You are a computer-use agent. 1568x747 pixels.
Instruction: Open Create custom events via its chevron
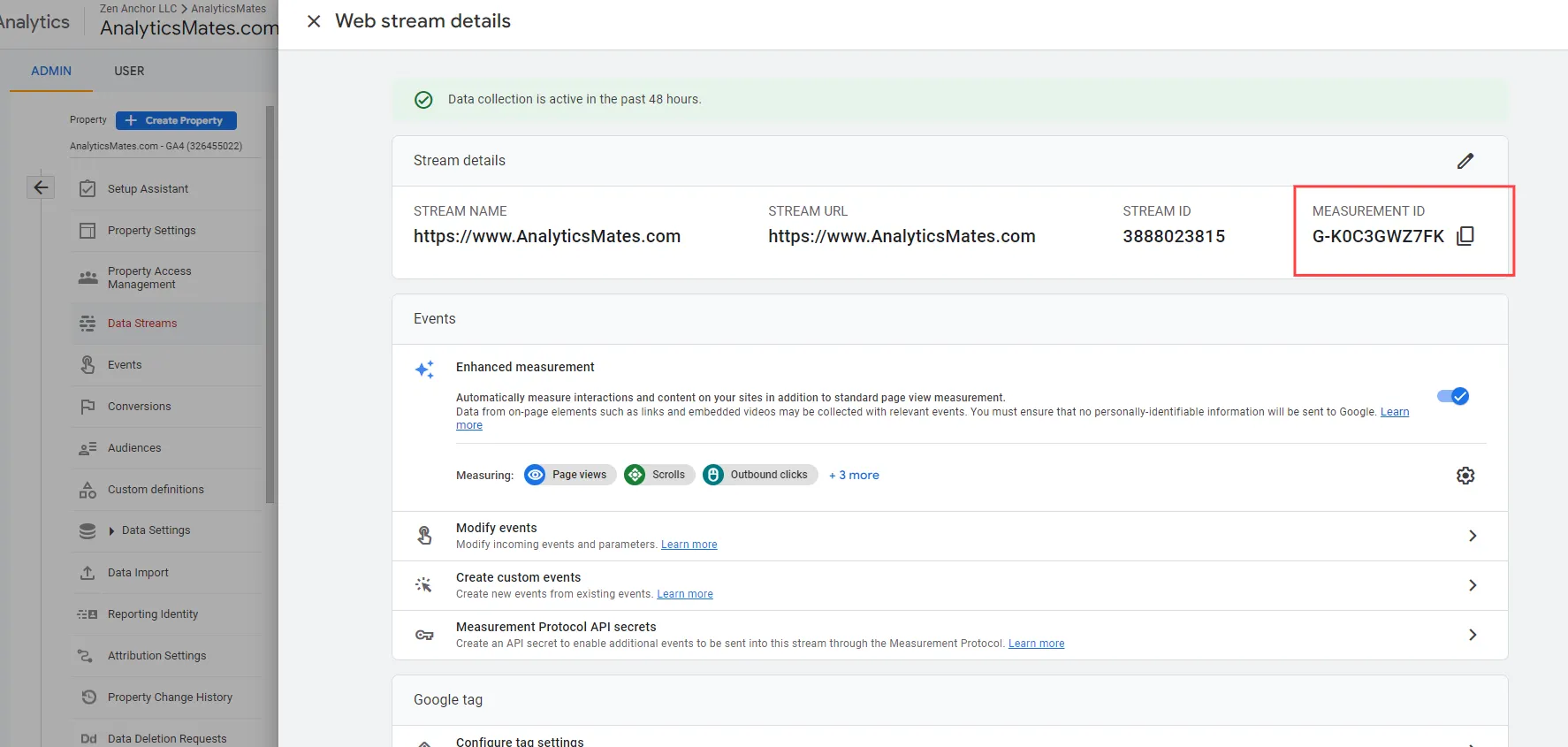pos(1473,585)
